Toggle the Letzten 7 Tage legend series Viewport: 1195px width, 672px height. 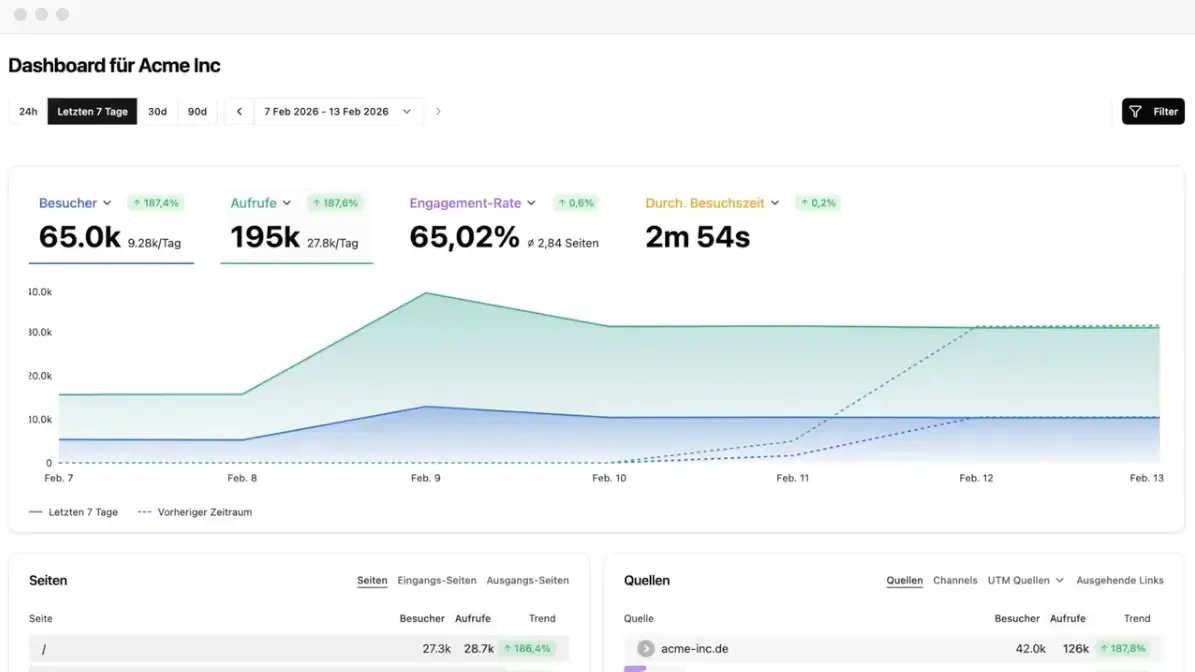coord(74,512)
